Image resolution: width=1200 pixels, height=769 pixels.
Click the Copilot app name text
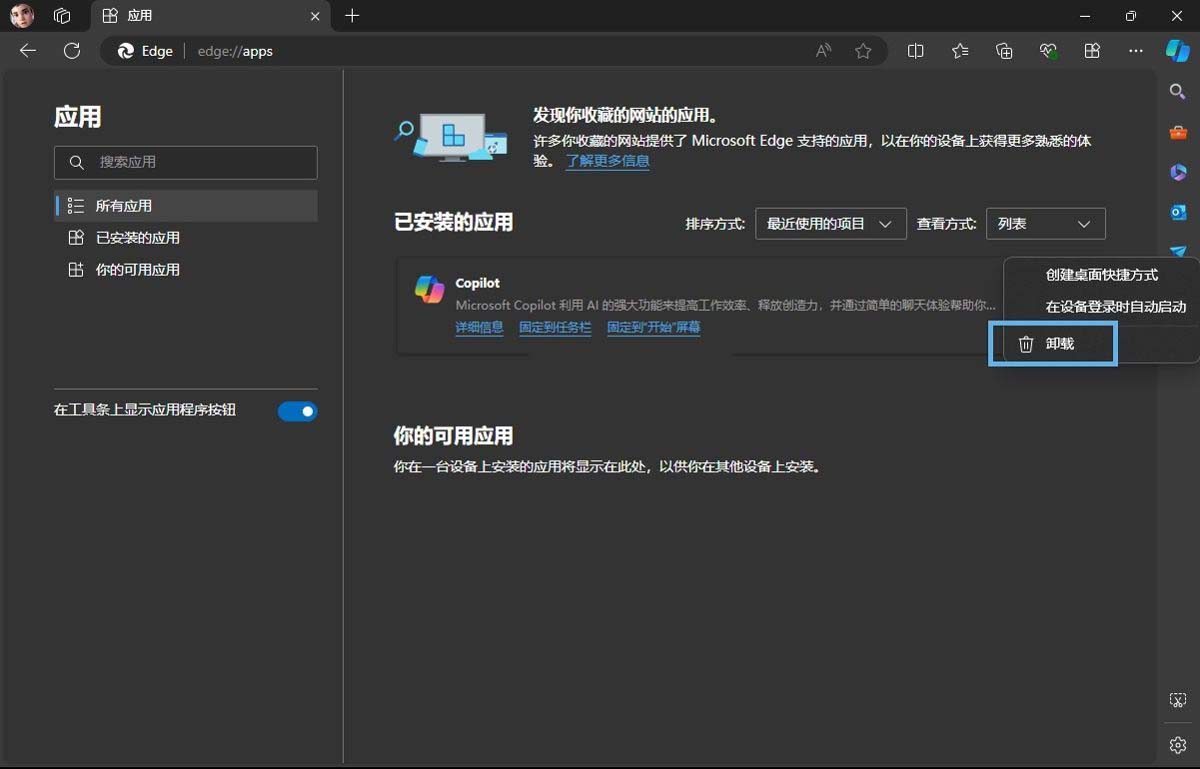click(477, 283)
